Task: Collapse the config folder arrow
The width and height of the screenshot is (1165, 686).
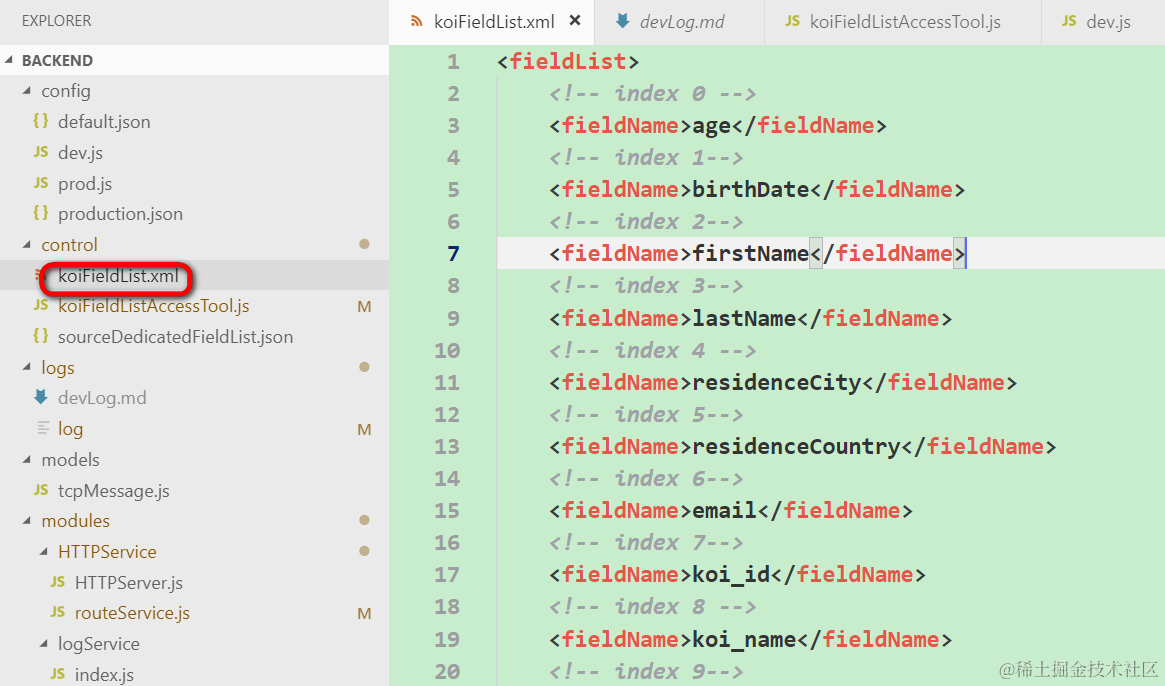Action: pos(27,91)
